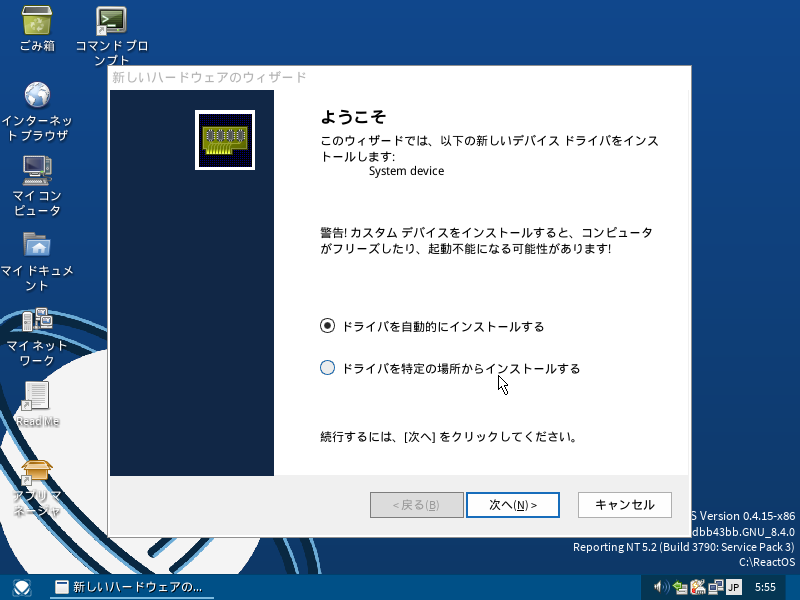Click the safely remove hardware tray icon
Viewport: 800px width, 600px height.
(x=680, y=587)
